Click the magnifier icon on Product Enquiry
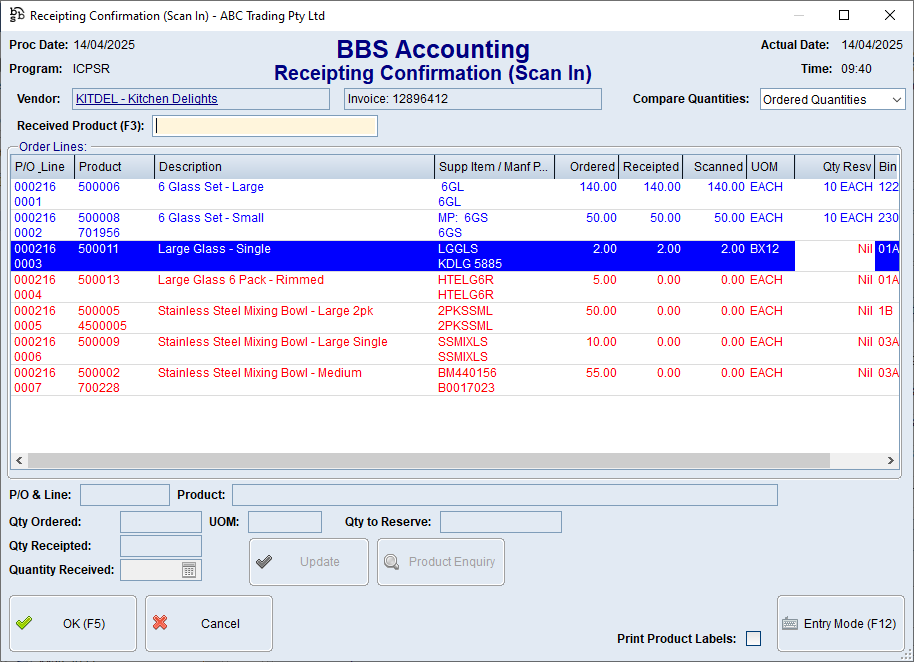Image resolution: width=914 pixels, height=662 pixels. [392, 562]
